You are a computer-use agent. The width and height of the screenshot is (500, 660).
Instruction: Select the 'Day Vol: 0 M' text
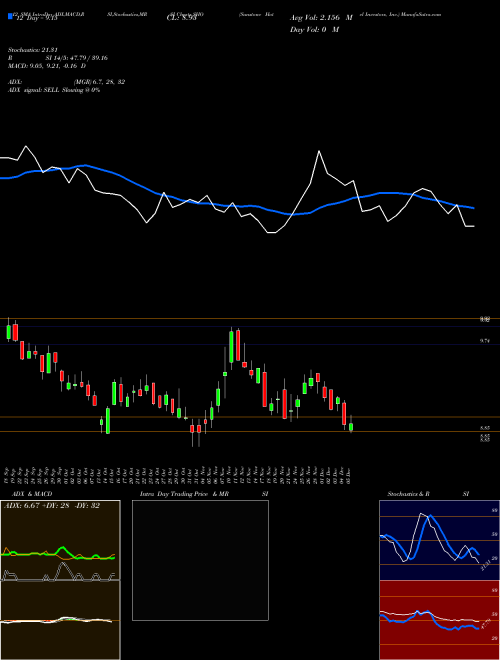(314, 30)
